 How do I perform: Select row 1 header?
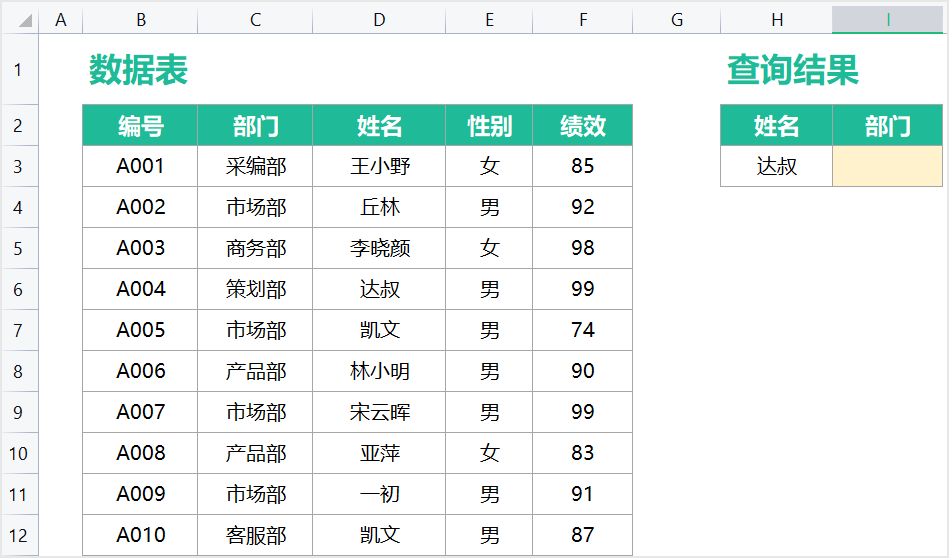19,70
